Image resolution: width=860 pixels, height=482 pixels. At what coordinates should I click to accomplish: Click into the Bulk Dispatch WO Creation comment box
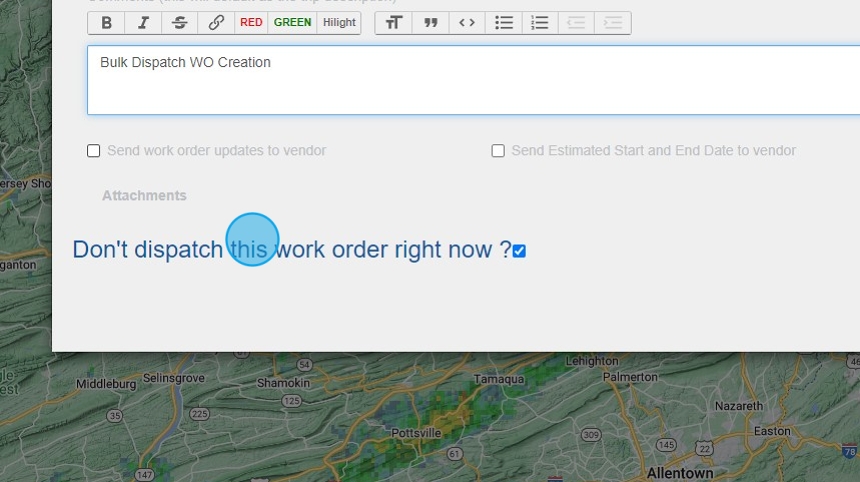coord(473,80)
